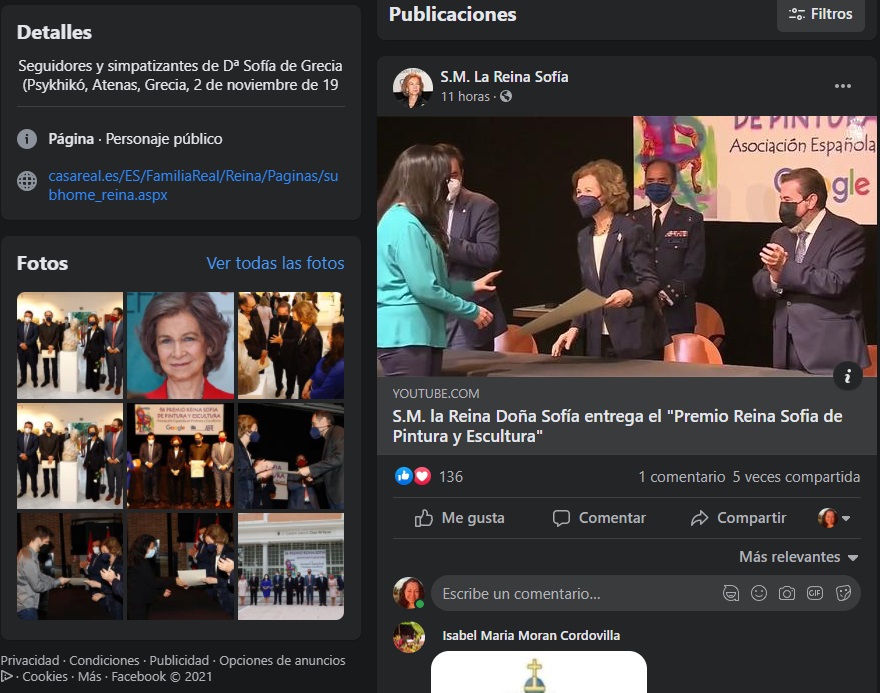Click the public audience globe icon

506,97
